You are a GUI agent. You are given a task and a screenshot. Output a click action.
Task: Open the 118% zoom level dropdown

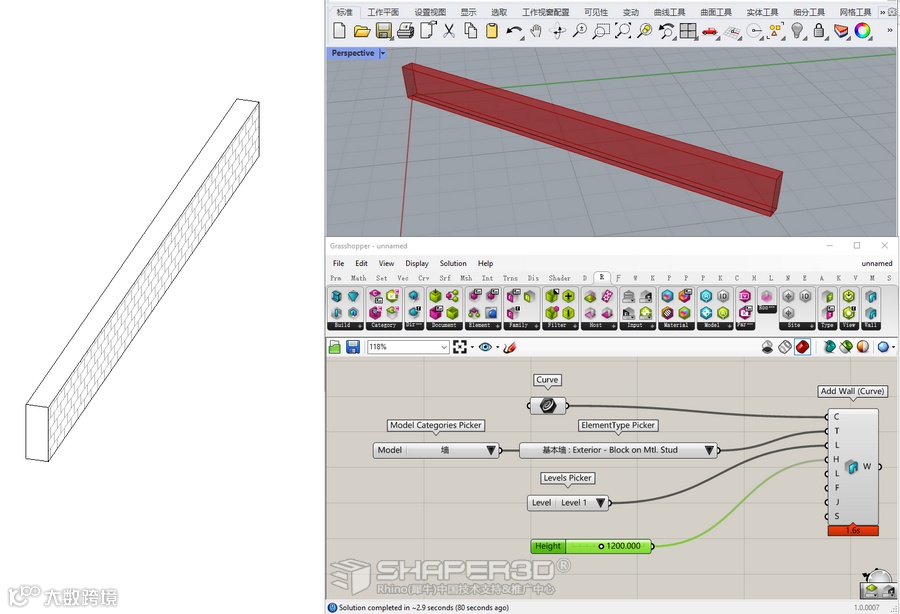pyautogui.click(x=443, y=347)
